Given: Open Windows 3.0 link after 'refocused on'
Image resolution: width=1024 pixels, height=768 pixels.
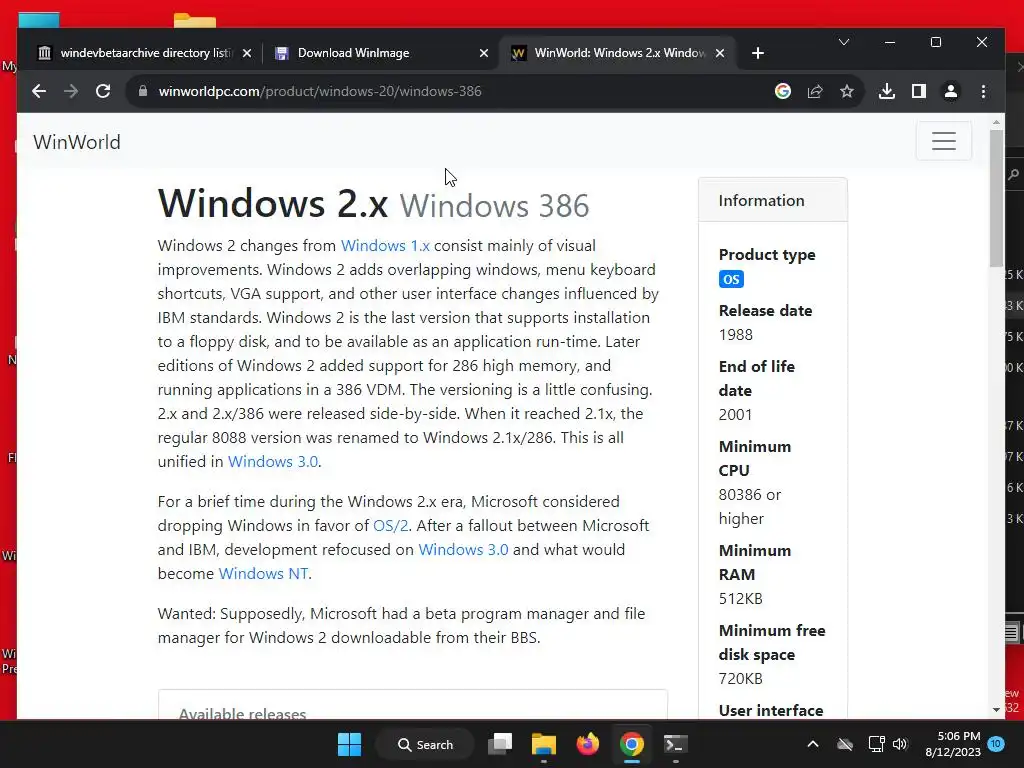Looking at the screenshot, I should (463, 550).
